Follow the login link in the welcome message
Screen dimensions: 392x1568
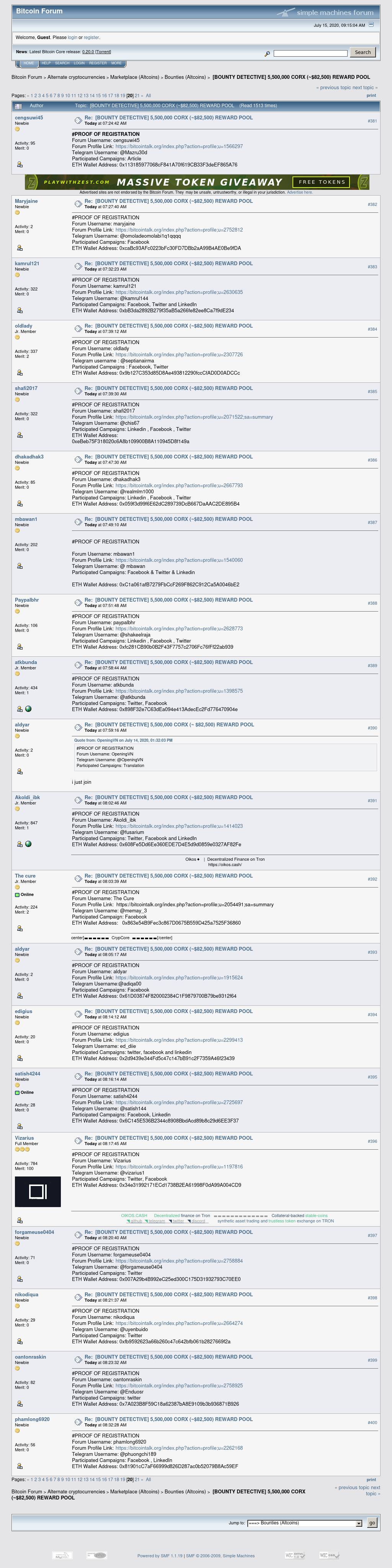point(72,37)
